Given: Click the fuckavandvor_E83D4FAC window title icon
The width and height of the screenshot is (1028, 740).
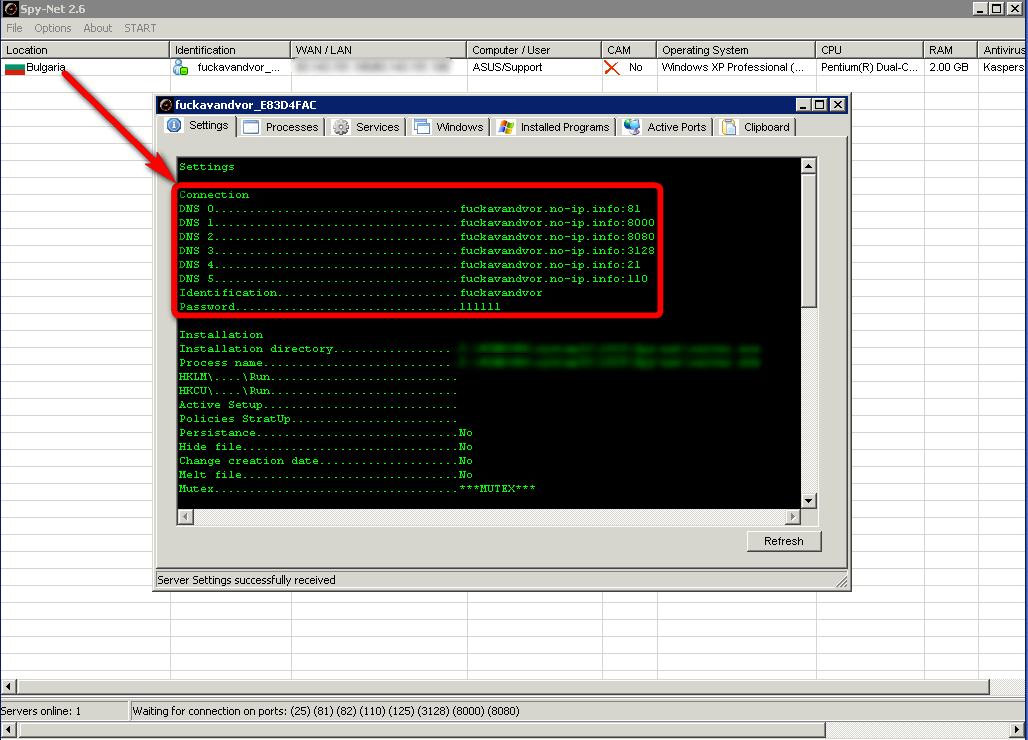Looking at the screenshot, I should (x=167, y=105).
